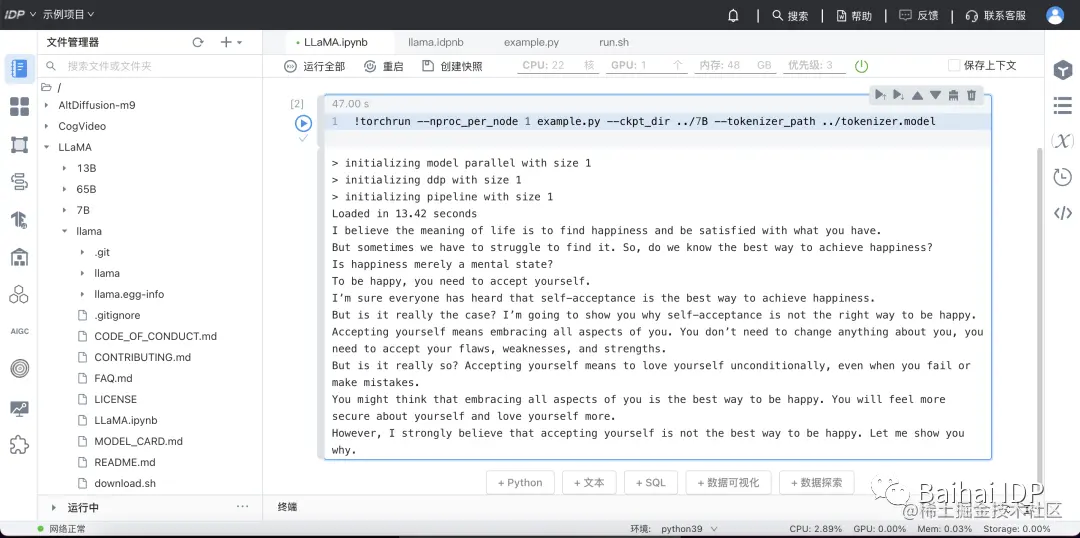1080x538 pixels.
Task: Open the puzzle-piece extensions sidebar icon
Action: click(x=19, y=445)
